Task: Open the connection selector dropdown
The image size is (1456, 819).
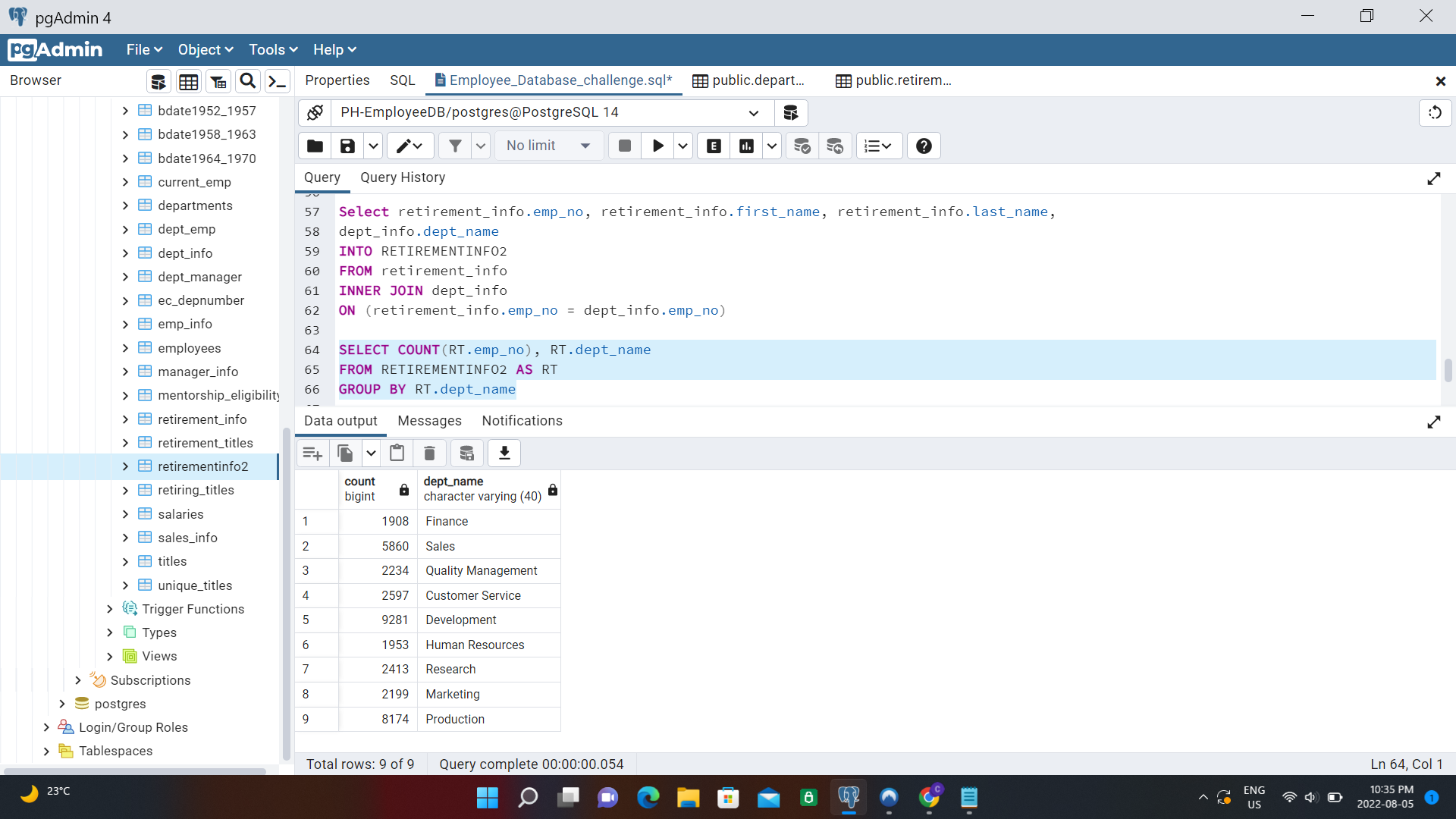Action: pyautogui.click(x=754, y=112)
